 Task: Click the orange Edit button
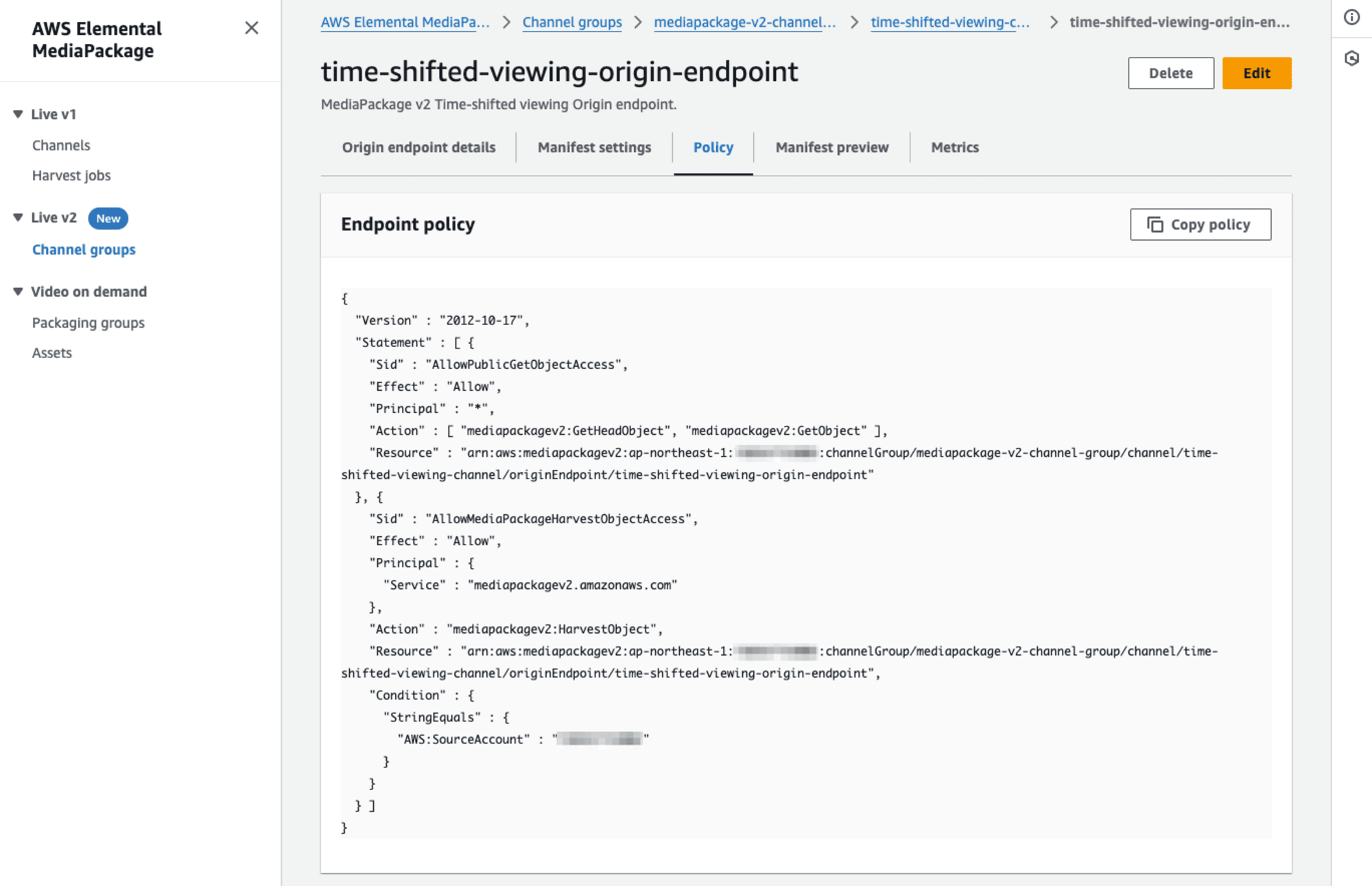click(1257, 73)
